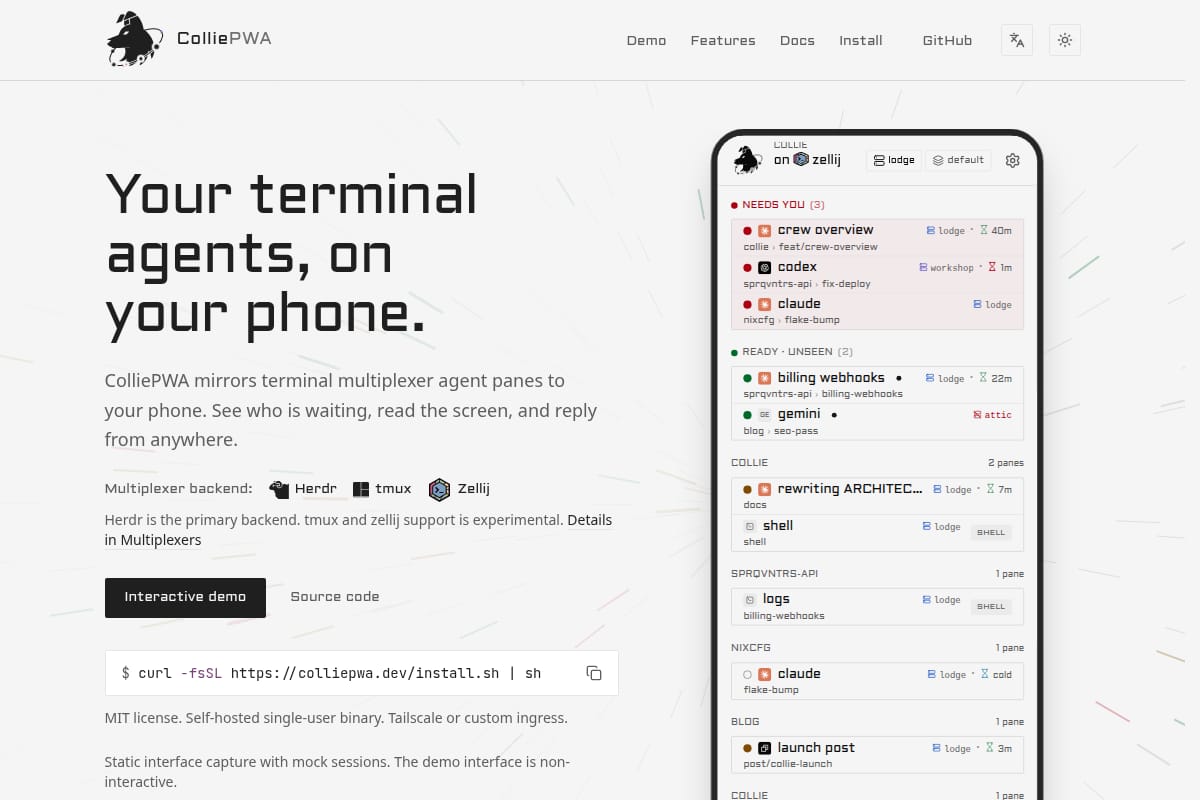Open the Source code link
This screenshot has width=1200, height=800.
pyautogui.click(x=335, y=597)
